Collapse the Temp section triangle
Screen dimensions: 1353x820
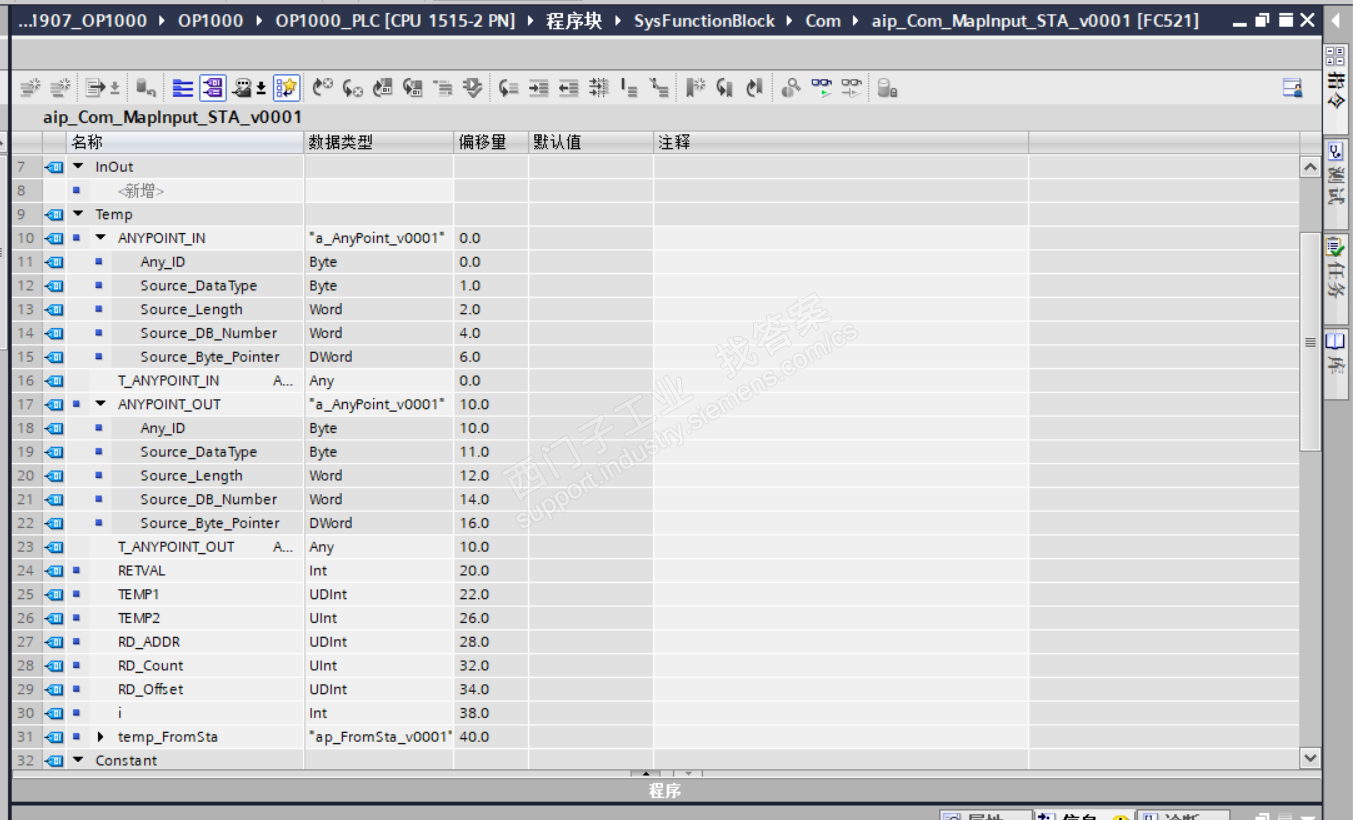[x=79, y=214]
